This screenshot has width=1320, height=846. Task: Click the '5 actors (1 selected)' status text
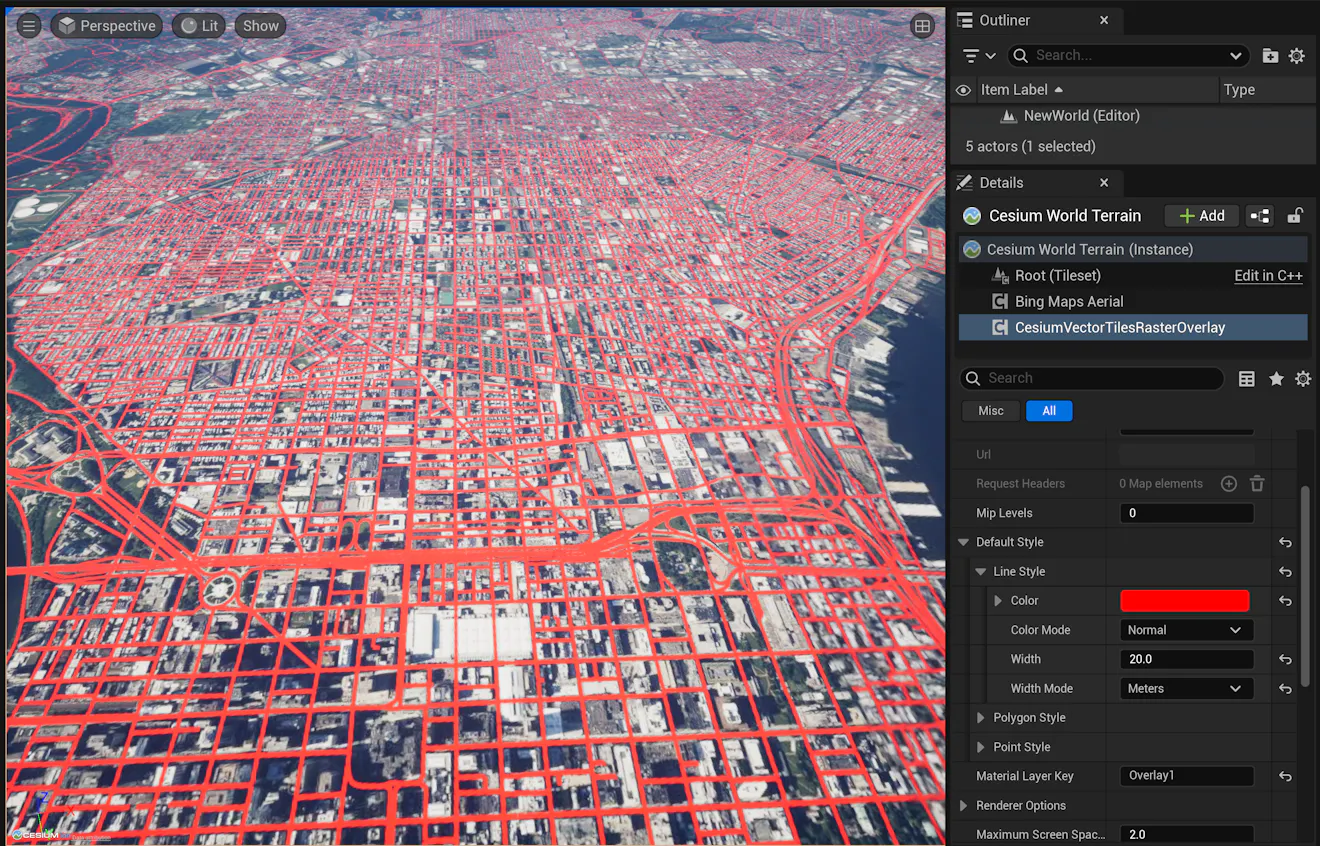[1030, 147]
